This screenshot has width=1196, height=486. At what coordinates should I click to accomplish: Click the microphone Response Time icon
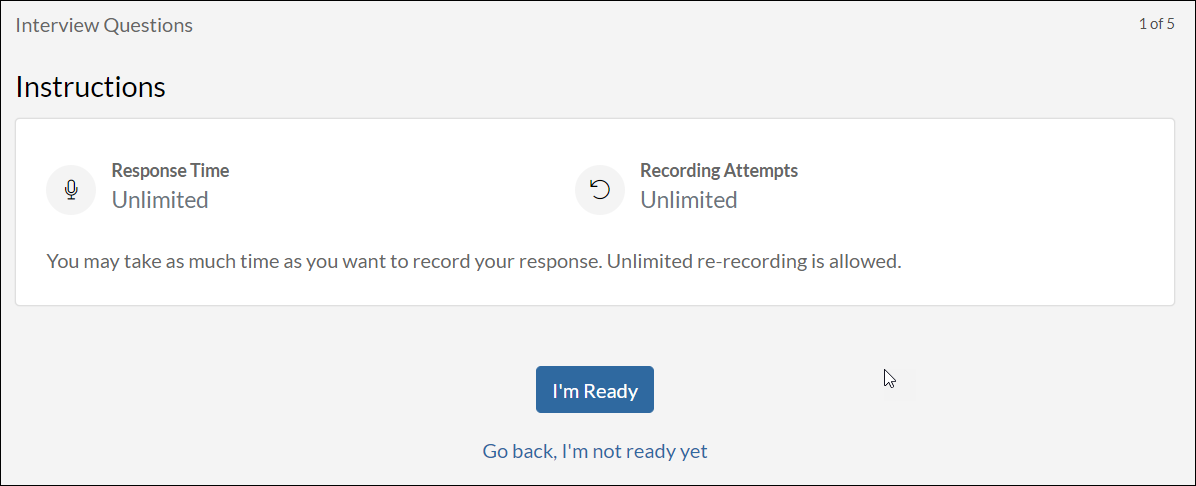71,190
